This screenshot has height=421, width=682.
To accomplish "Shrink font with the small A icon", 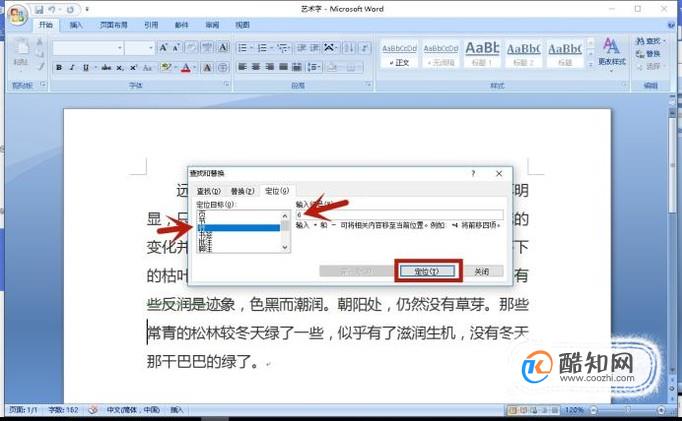I will (176, 47).
